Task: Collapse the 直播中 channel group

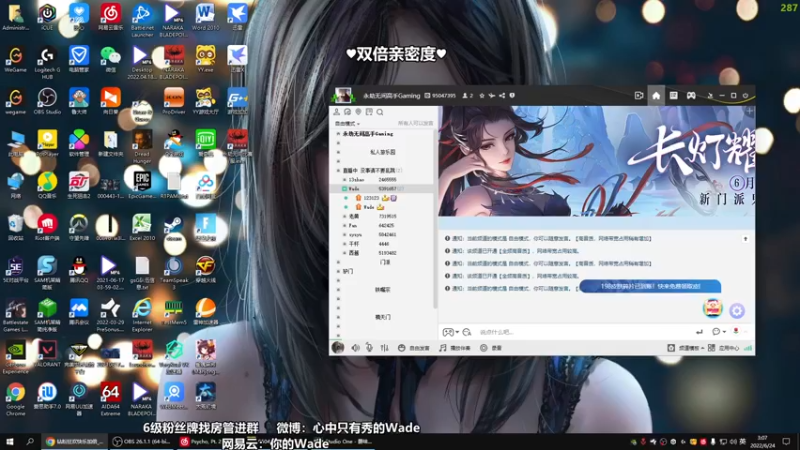Action: click(x=338, y=170)
